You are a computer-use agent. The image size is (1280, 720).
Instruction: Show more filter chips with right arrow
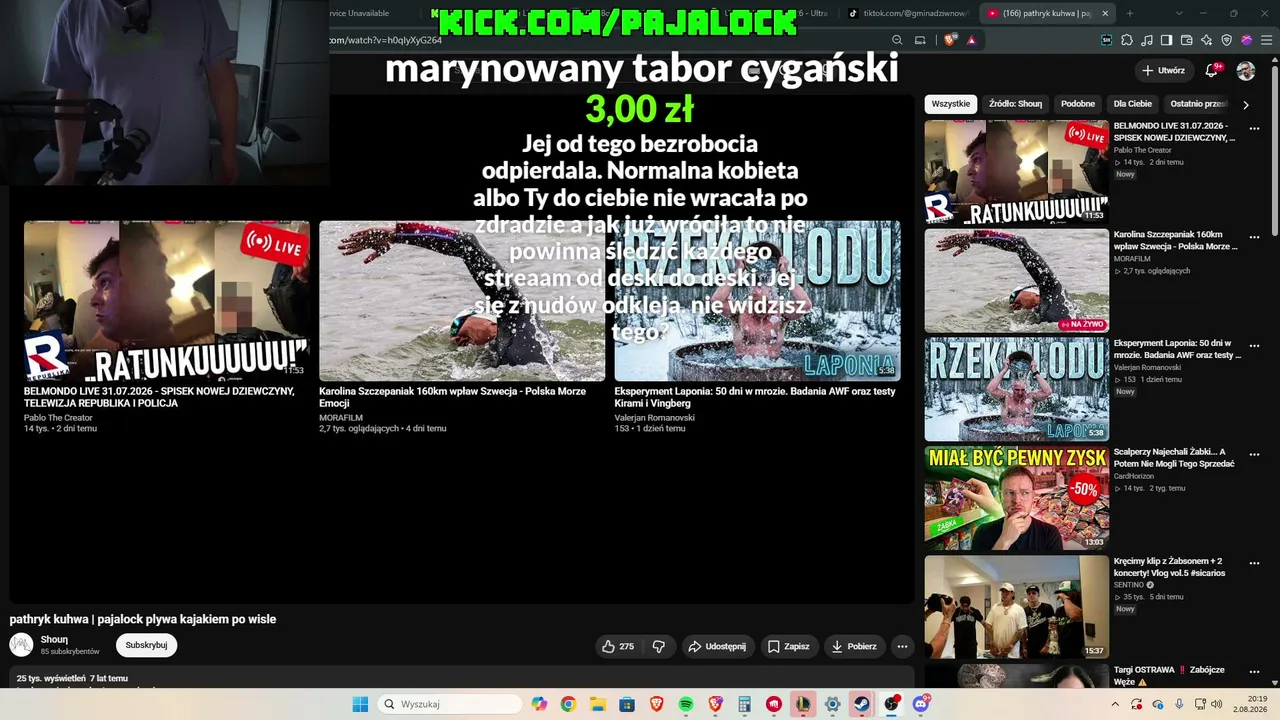pos(1246,104)
